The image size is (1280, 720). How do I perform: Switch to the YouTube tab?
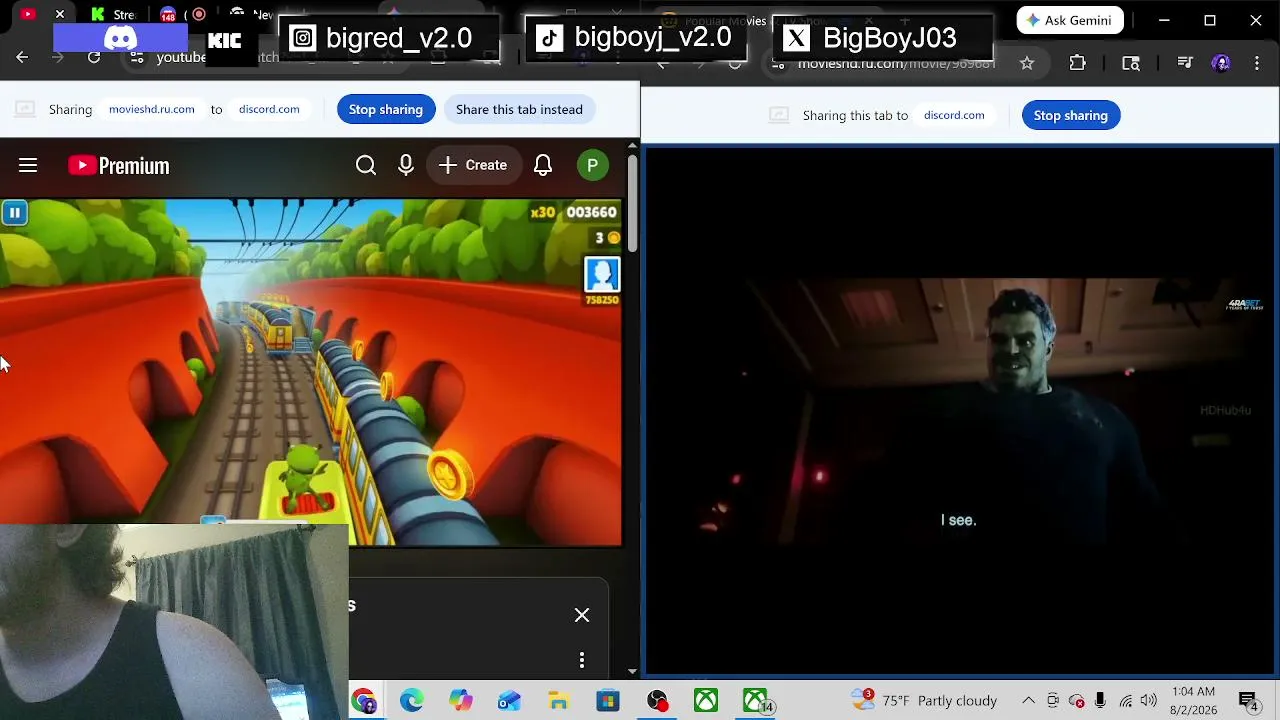tap(28, 14)
